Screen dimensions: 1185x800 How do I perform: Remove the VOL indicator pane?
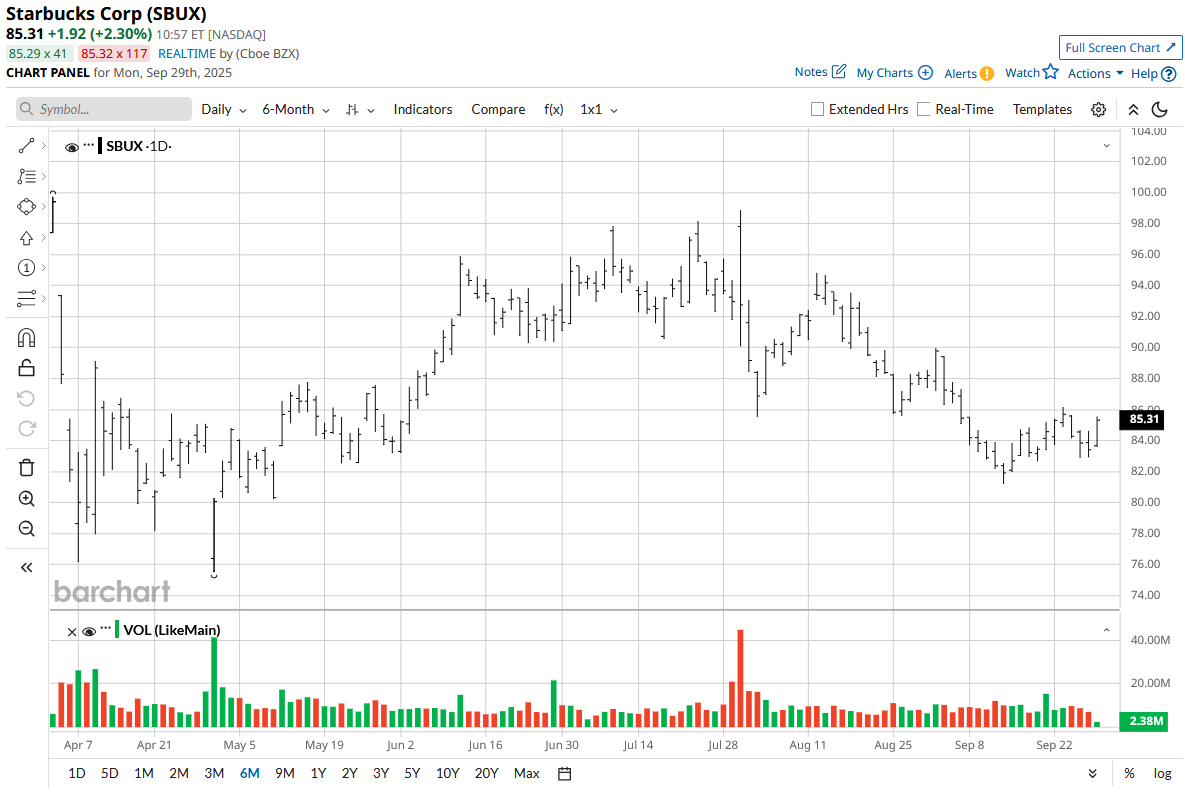(x=72, y=632)
